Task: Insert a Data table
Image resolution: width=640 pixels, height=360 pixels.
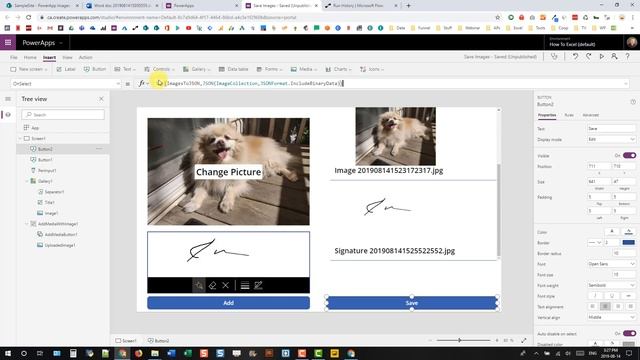Action: (x=233, y=69)
